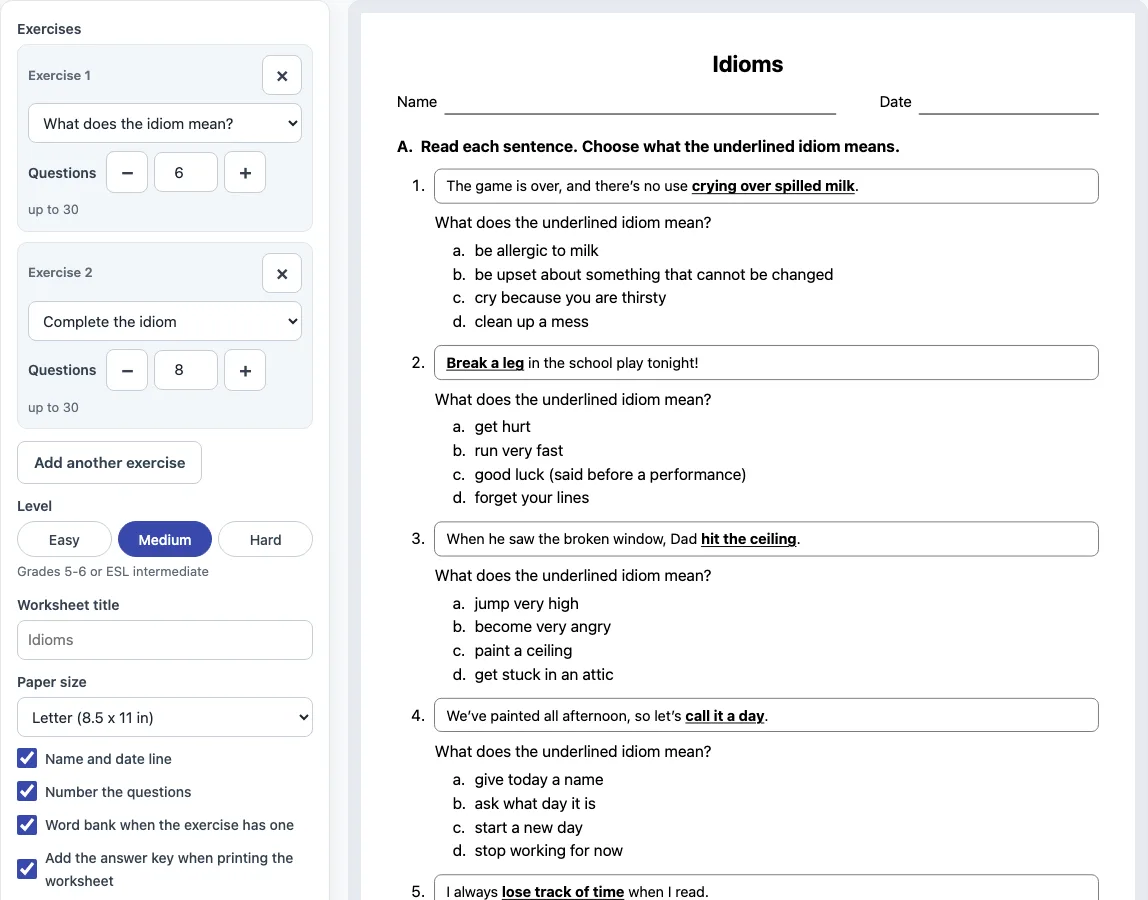
Task: Click the 'call it a day' sentence box
Action: [x=766, y=715]
